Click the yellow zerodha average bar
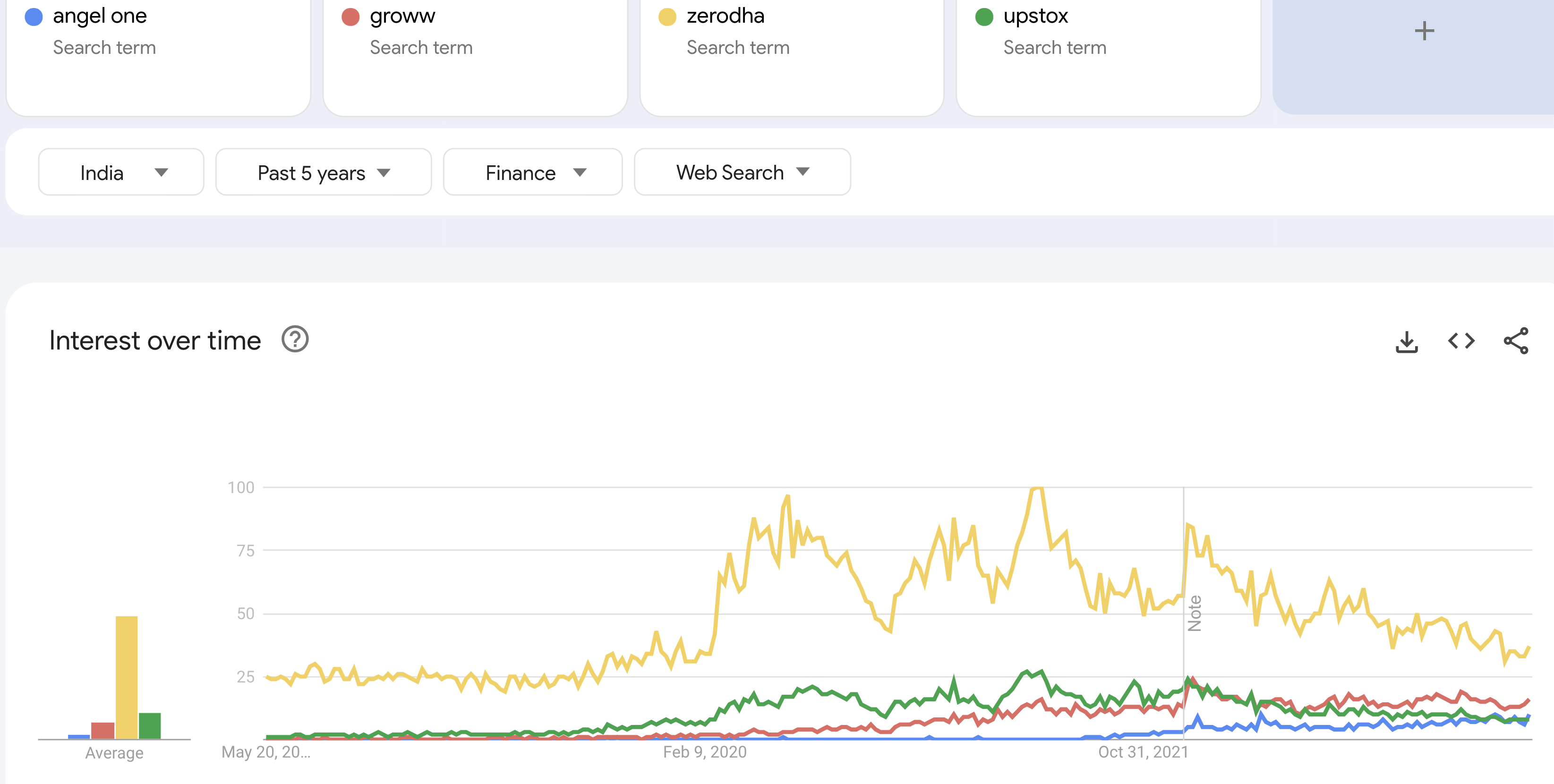This screenshot has width=1554, height=784. [x=127, y=677]
